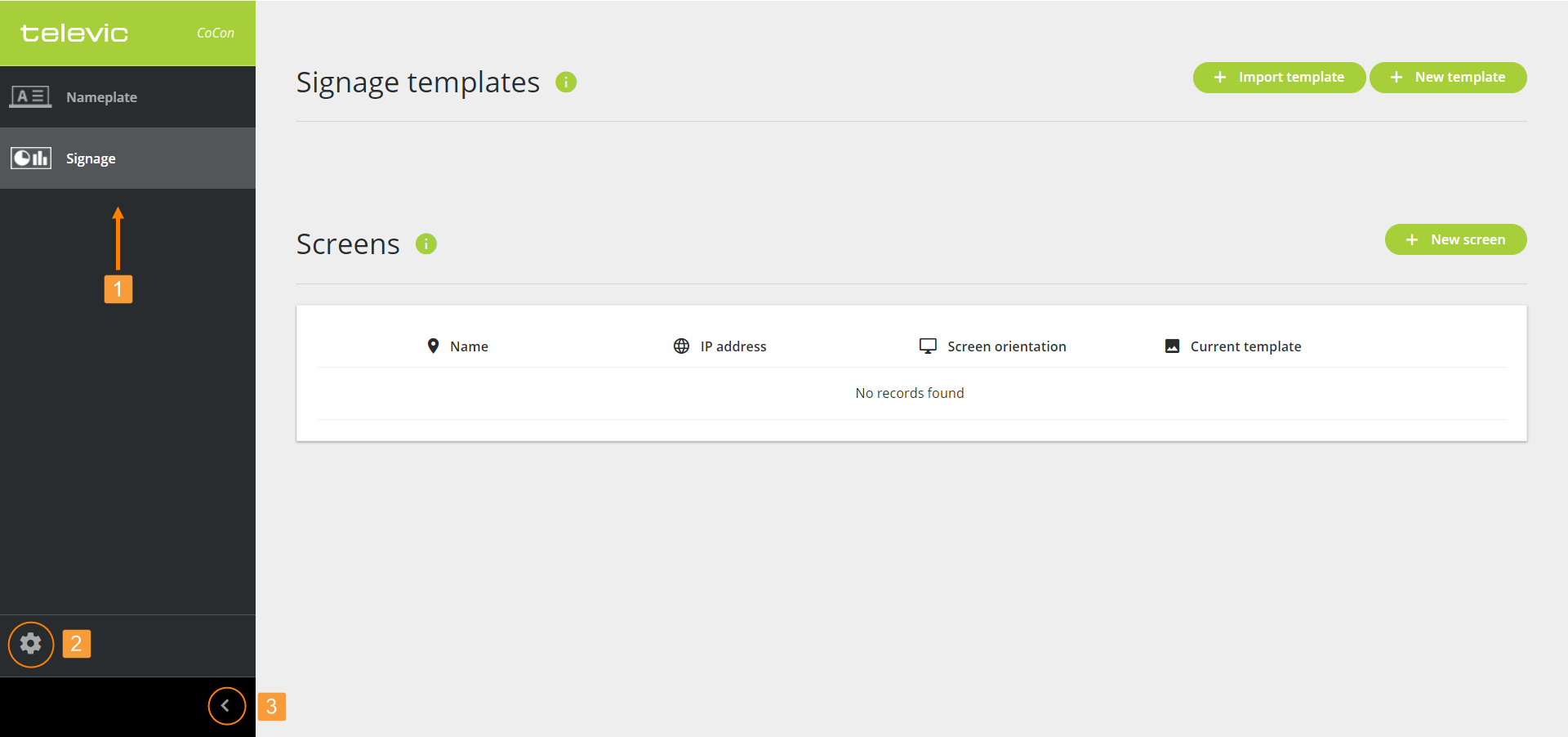This screenshot has height=737, width=1568.
Task: Open the settings gear icon
Action: point(31,644)
